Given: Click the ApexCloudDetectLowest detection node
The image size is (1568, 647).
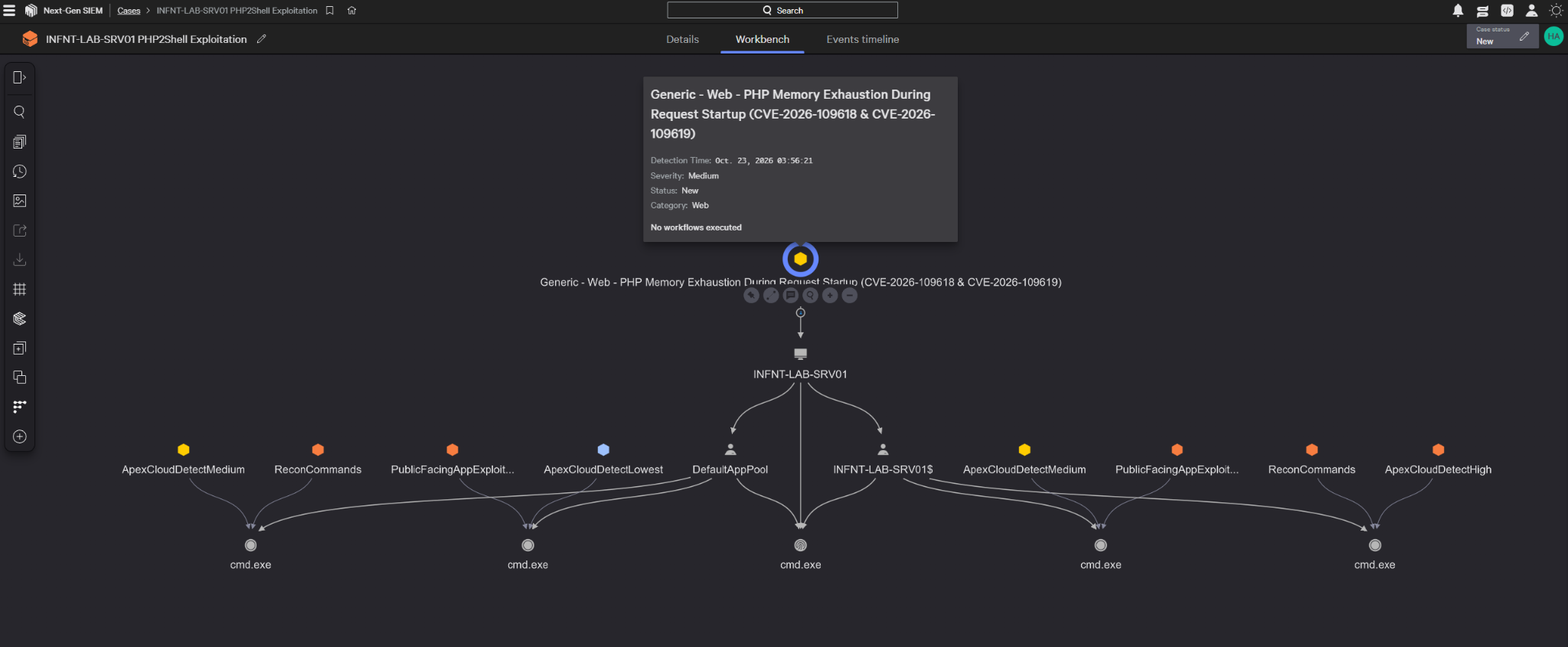Looking at the screenshot, I should (x=603, y=459).
